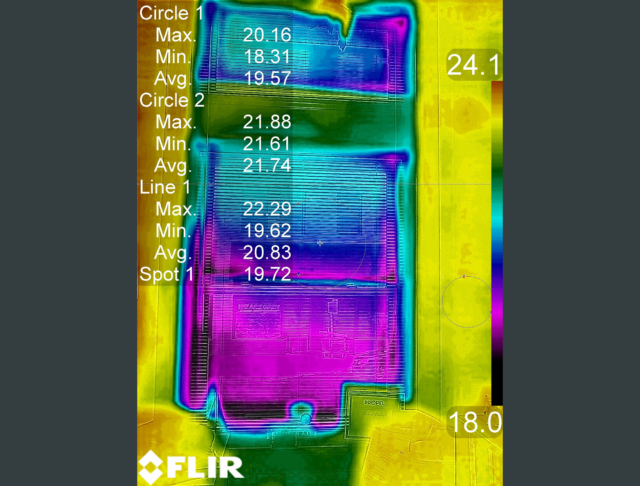
Task: Click Line 1 maximum value 22.29
Action: pyautogui.click(x=267, y=209)
